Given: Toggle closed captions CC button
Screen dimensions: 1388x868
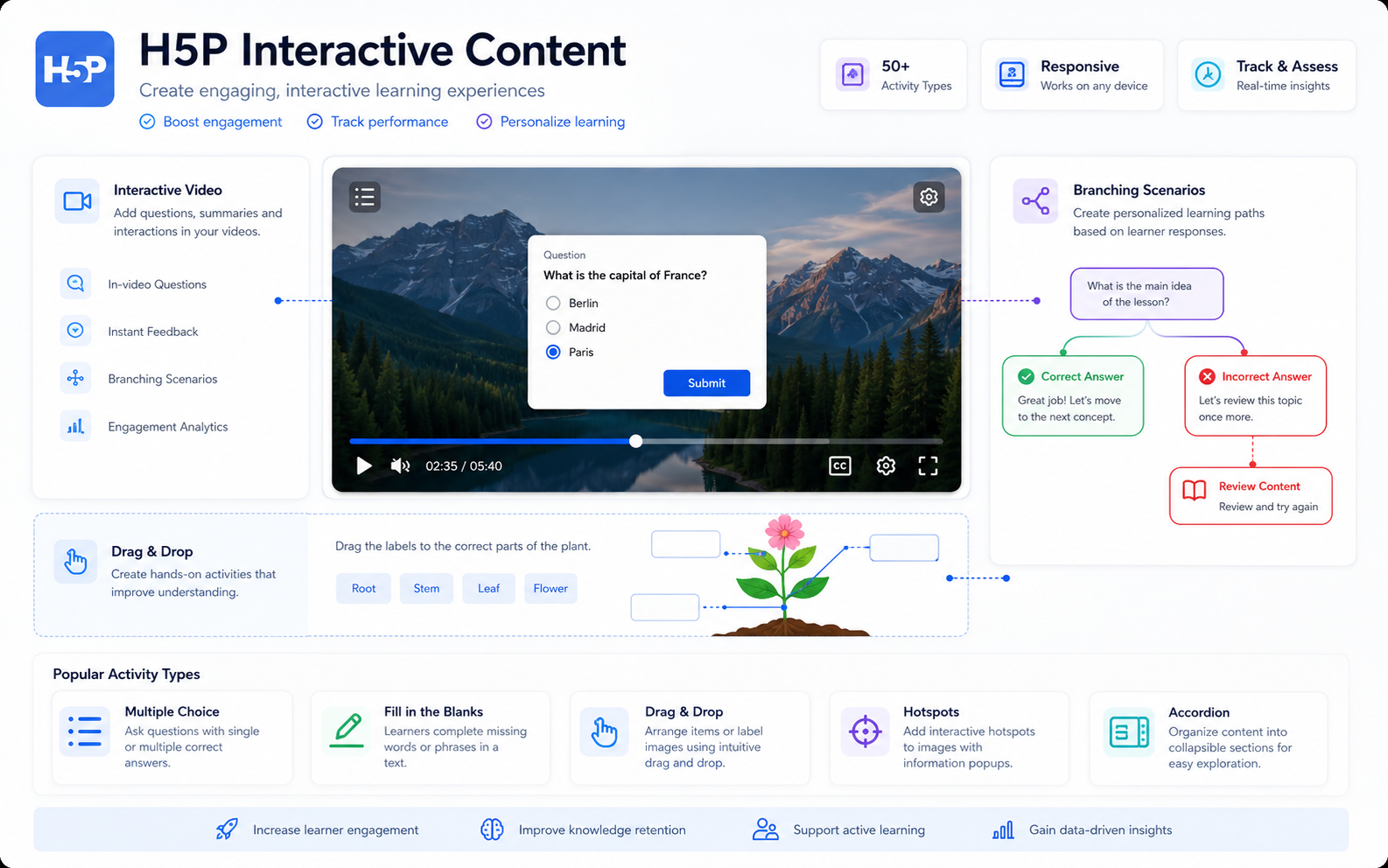Looking at the screenshot, I should (x=840, y=465).
